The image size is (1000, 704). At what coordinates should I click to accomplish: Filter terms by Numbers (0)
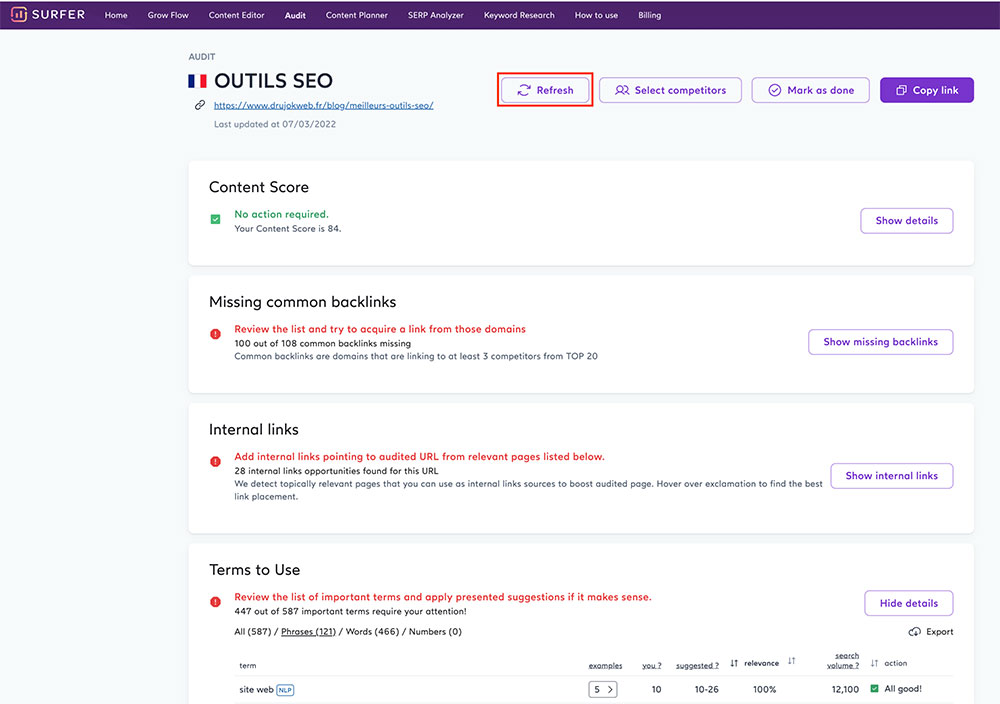point(435,632)
